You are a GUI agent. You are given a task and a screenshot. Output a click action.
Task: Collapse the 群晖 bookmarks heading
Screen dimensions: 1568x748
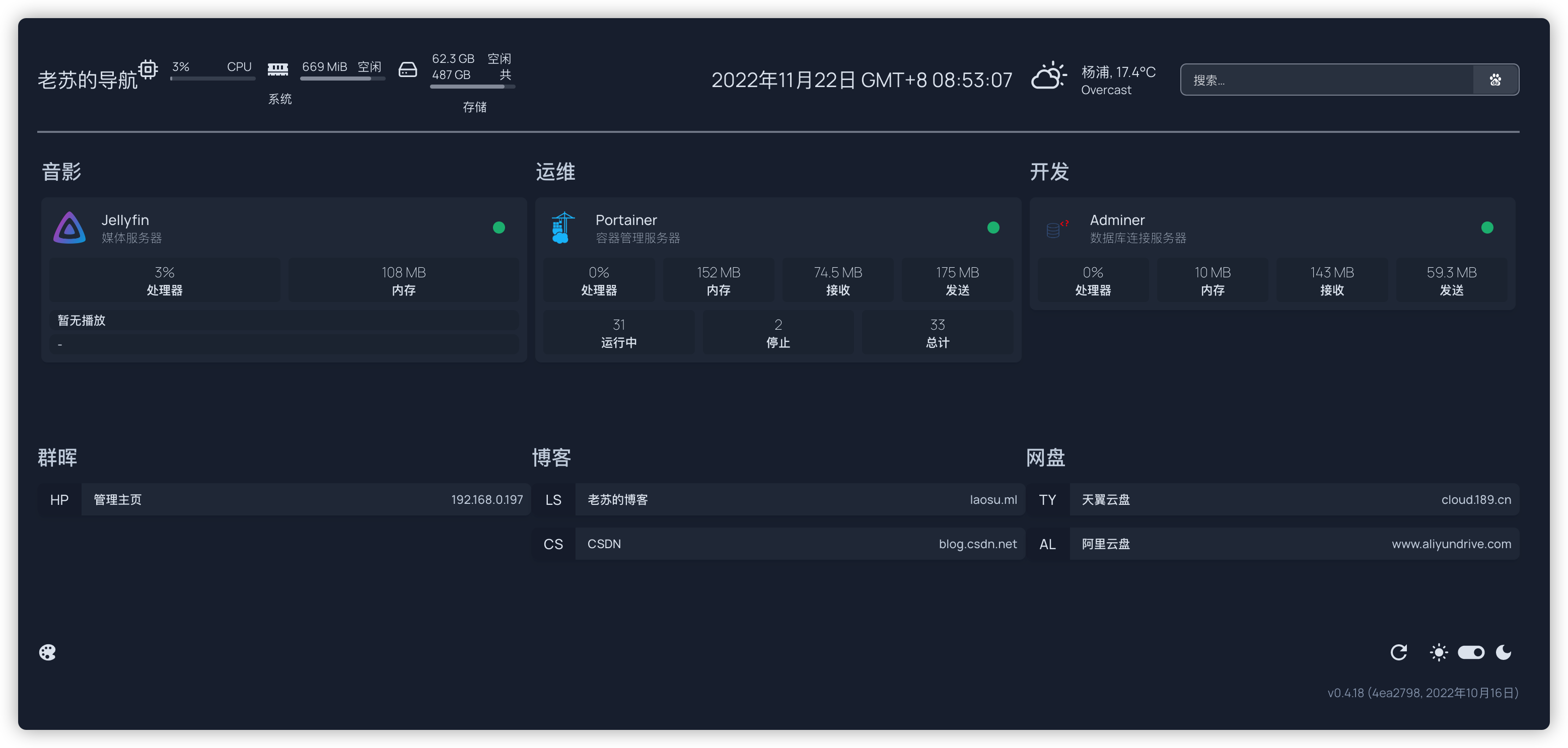[x=58, y=458]
